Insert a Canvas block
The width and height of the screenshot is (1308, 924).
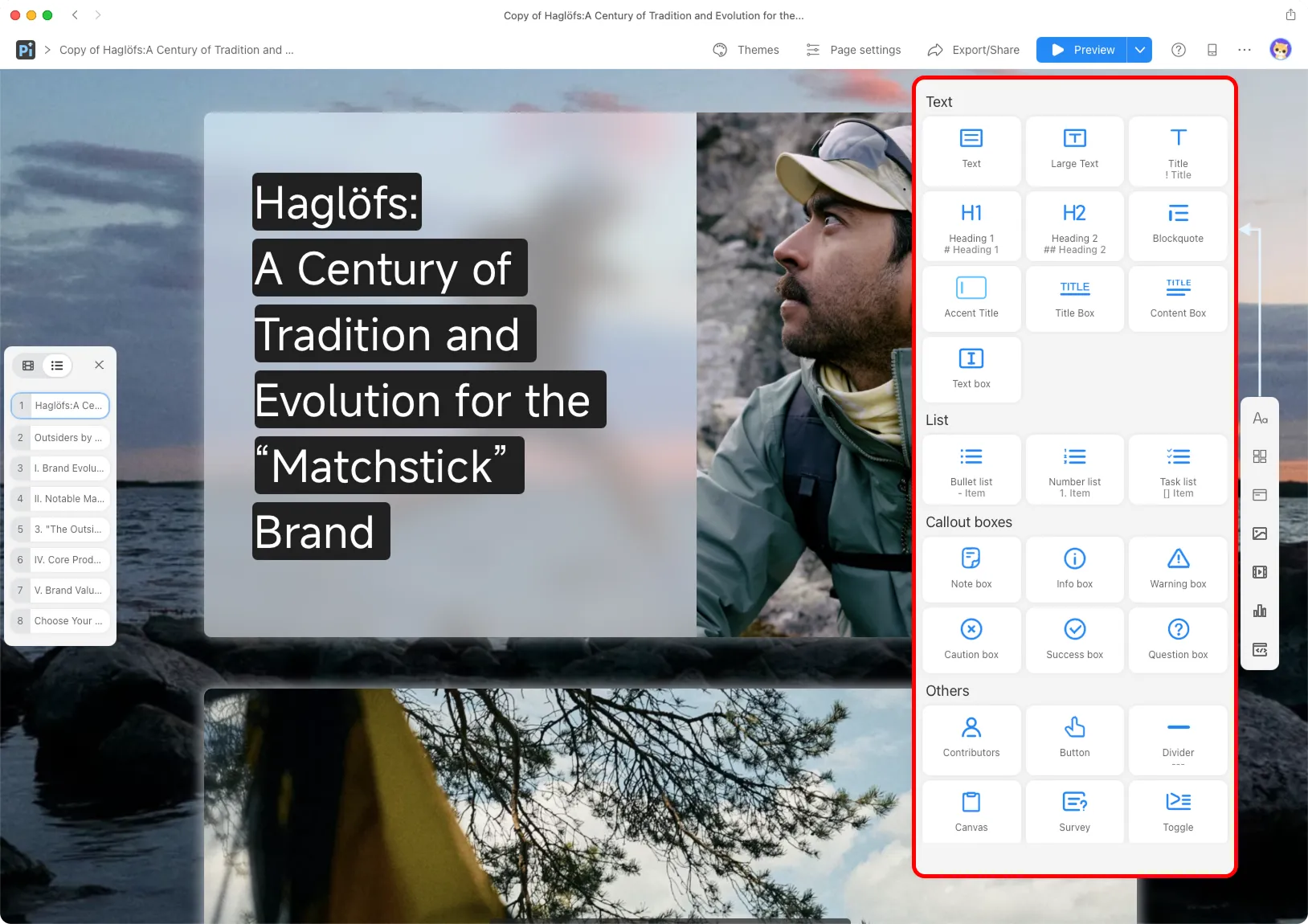pyautogui.click(x=971, y=812)
